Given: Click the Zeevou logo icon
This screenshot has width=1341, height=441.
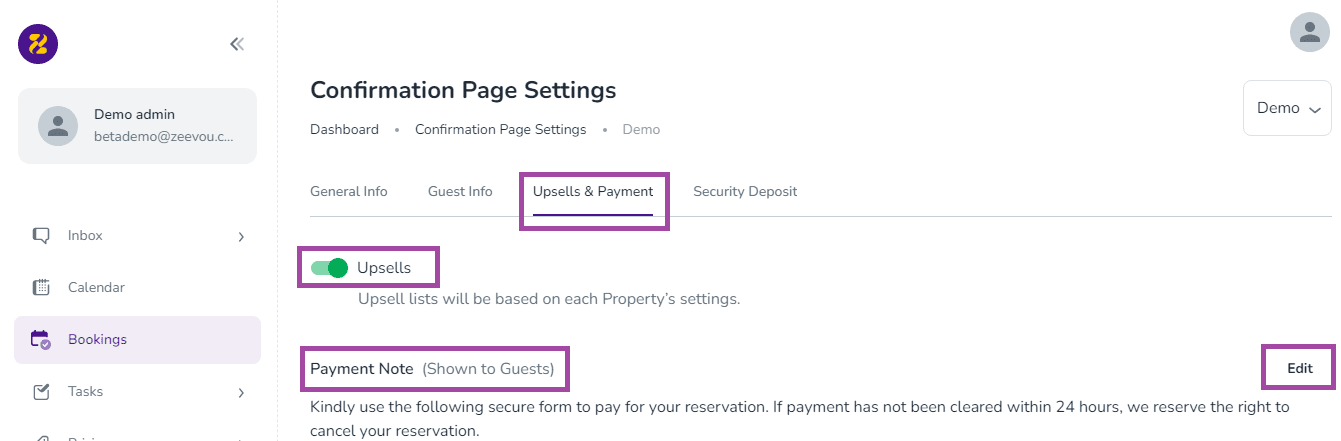Looking at the screenshot, I should coord(38,44).
